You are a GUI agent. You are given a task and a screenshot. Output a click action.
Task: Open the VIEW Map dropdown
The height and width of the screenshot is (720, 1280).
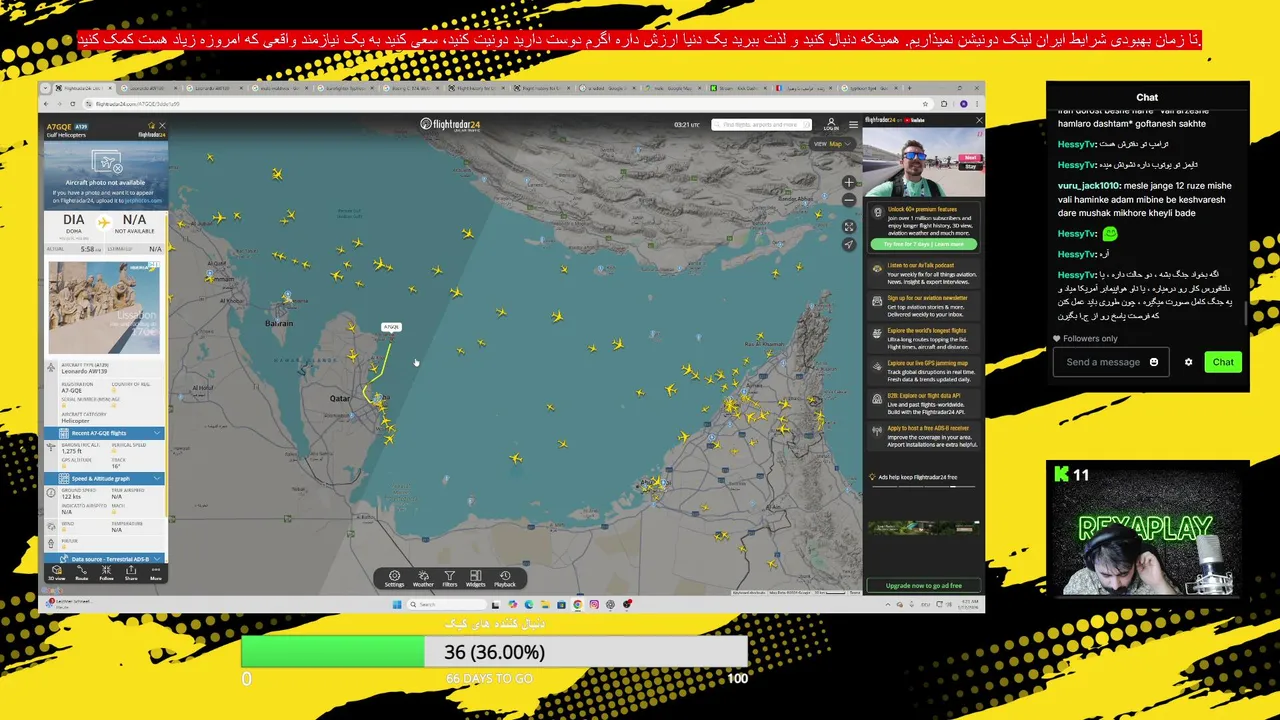click(832, 143)
